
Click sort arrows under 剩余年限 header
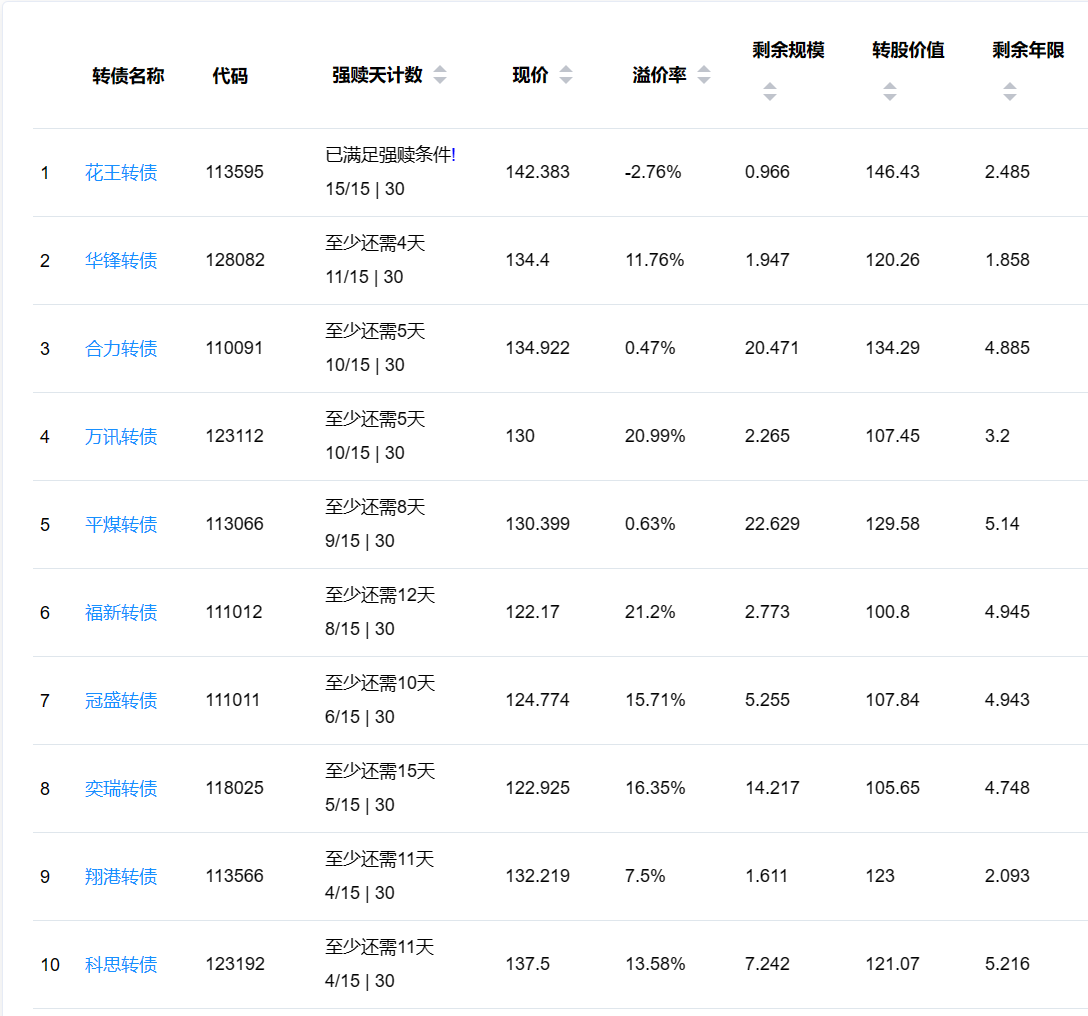1010,92
